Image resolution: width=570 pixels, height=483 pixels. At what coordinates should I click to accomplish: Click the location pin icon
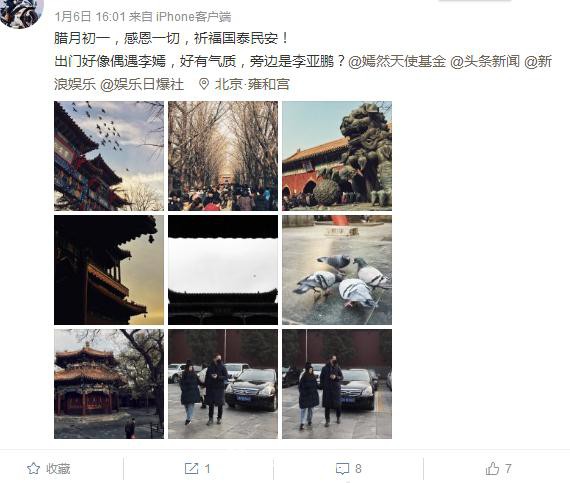click(x=204, y=84)
